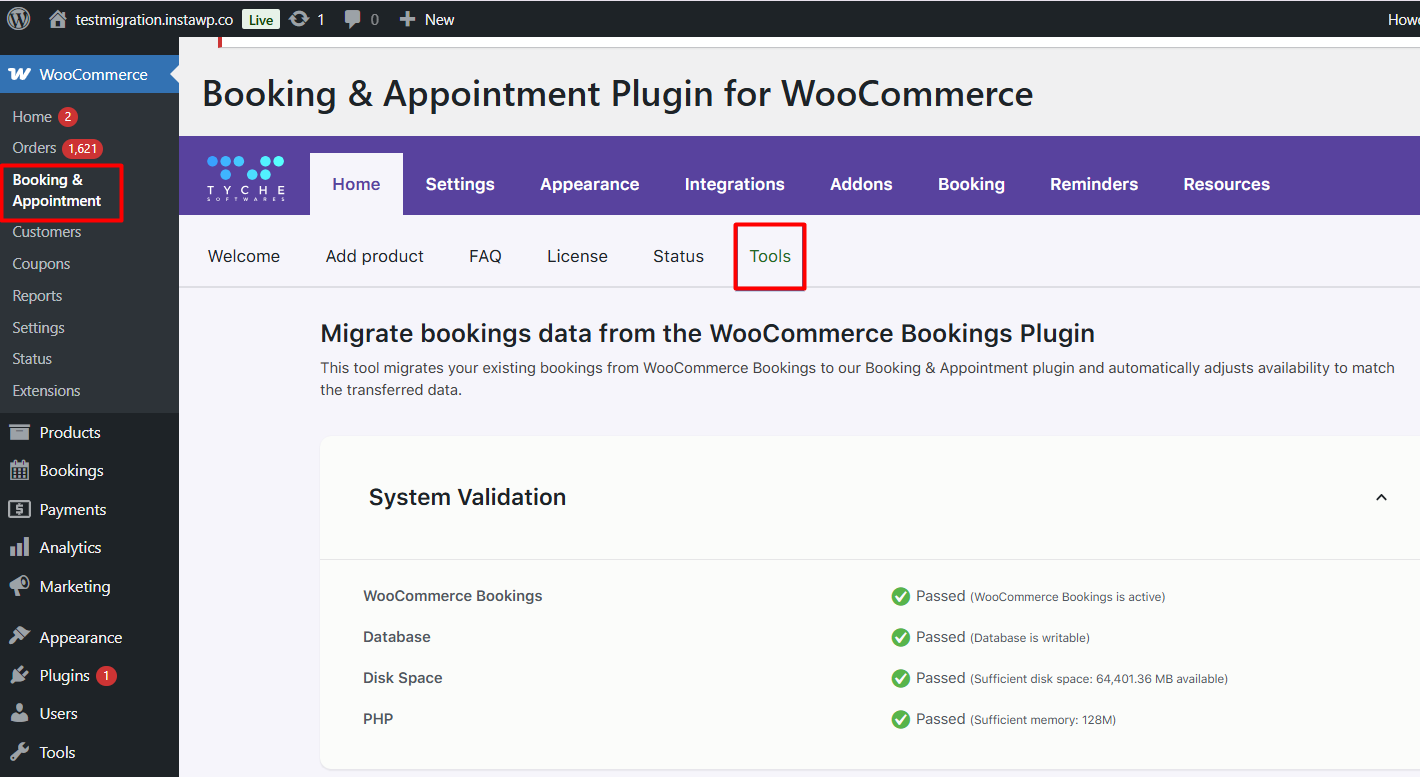Open the Payments menu item
This screenshot has height=777, width=1420.
(x=72, y=510)
